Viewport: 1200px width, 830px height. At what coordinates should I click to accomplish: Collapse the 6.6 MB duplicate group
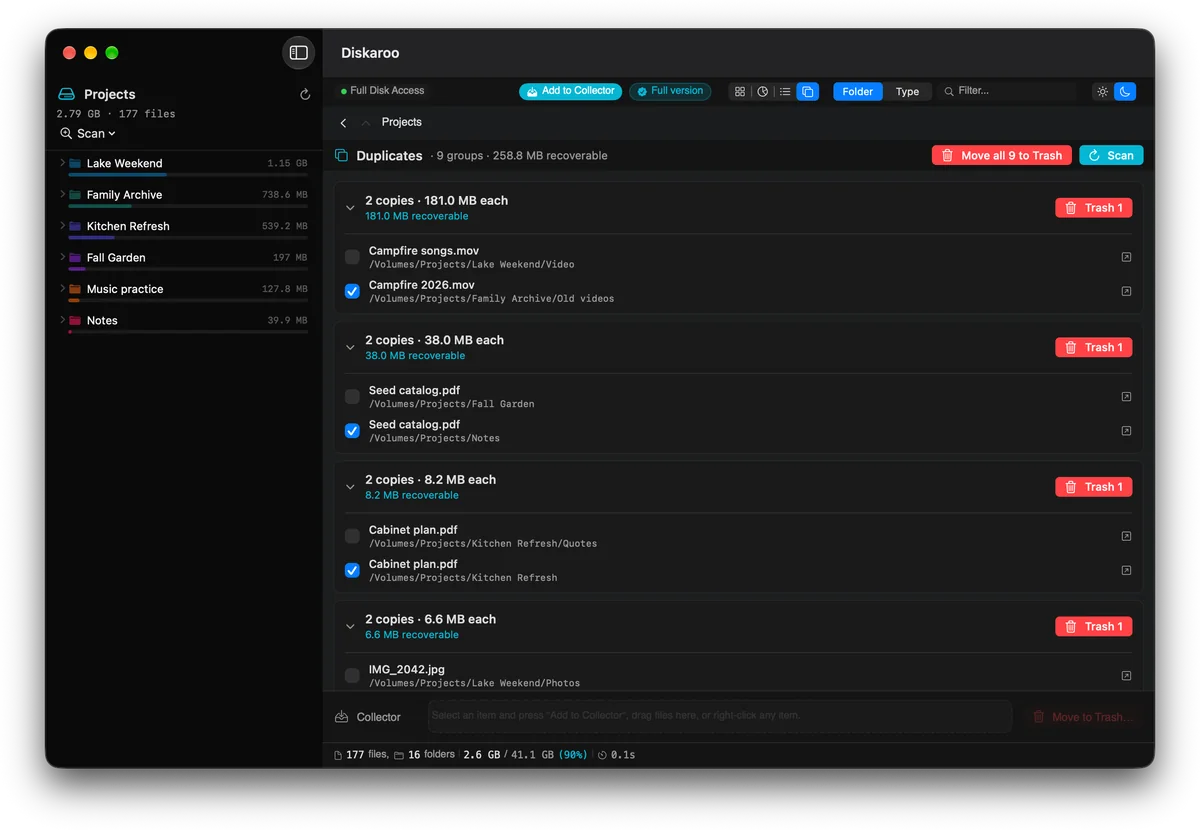coord(350,626)
